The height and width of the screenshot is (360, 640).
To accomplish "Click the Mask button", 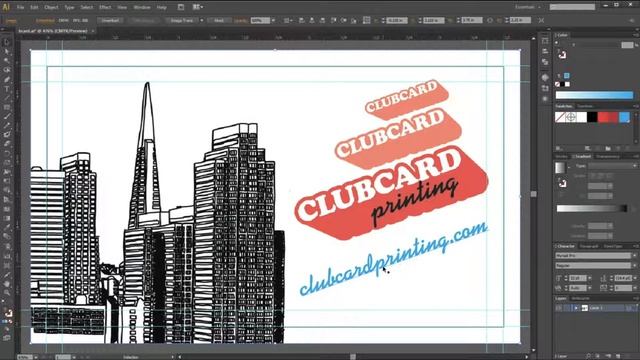I will 219,20.
